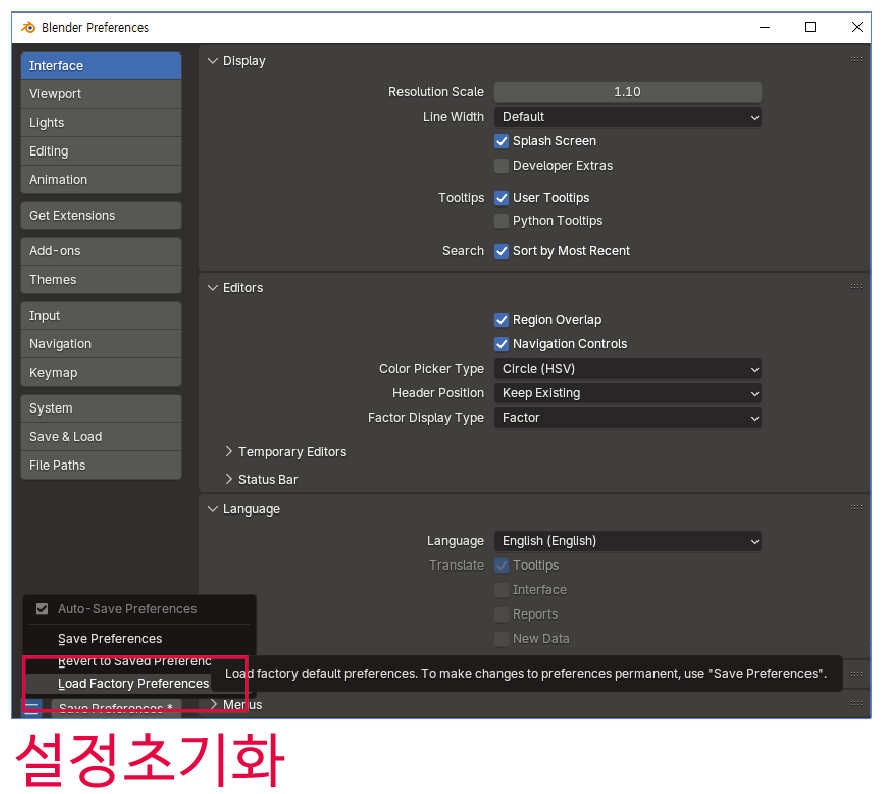Collapse the Language panel
The height and width of the screenshot is (794, 884).
(213, 509)
